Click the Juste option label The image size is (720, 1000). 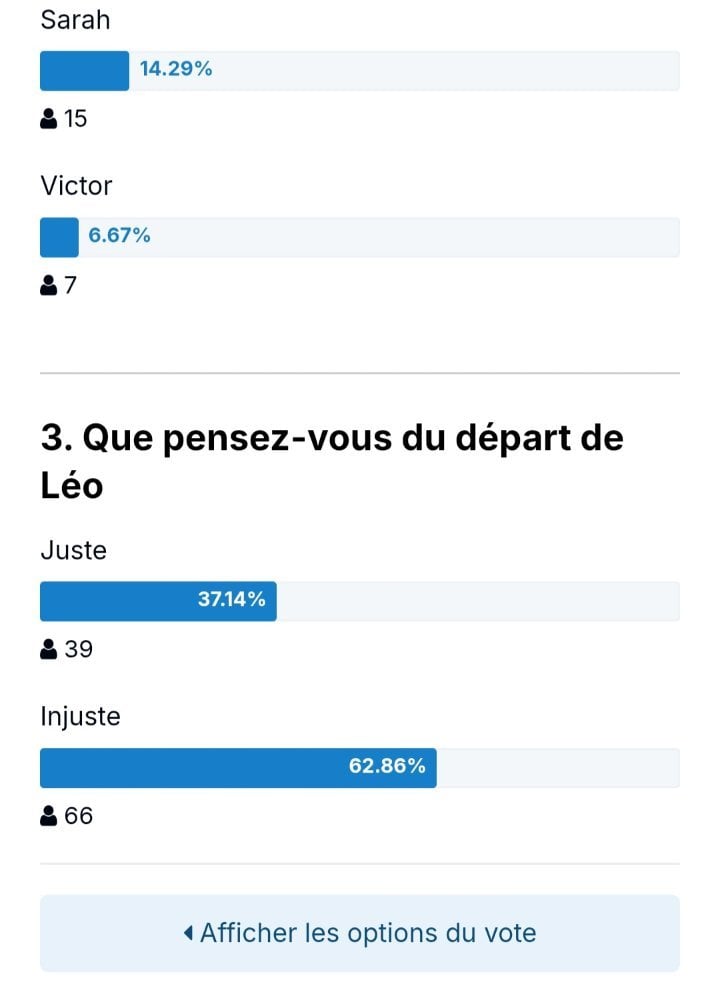click(73, 550)
